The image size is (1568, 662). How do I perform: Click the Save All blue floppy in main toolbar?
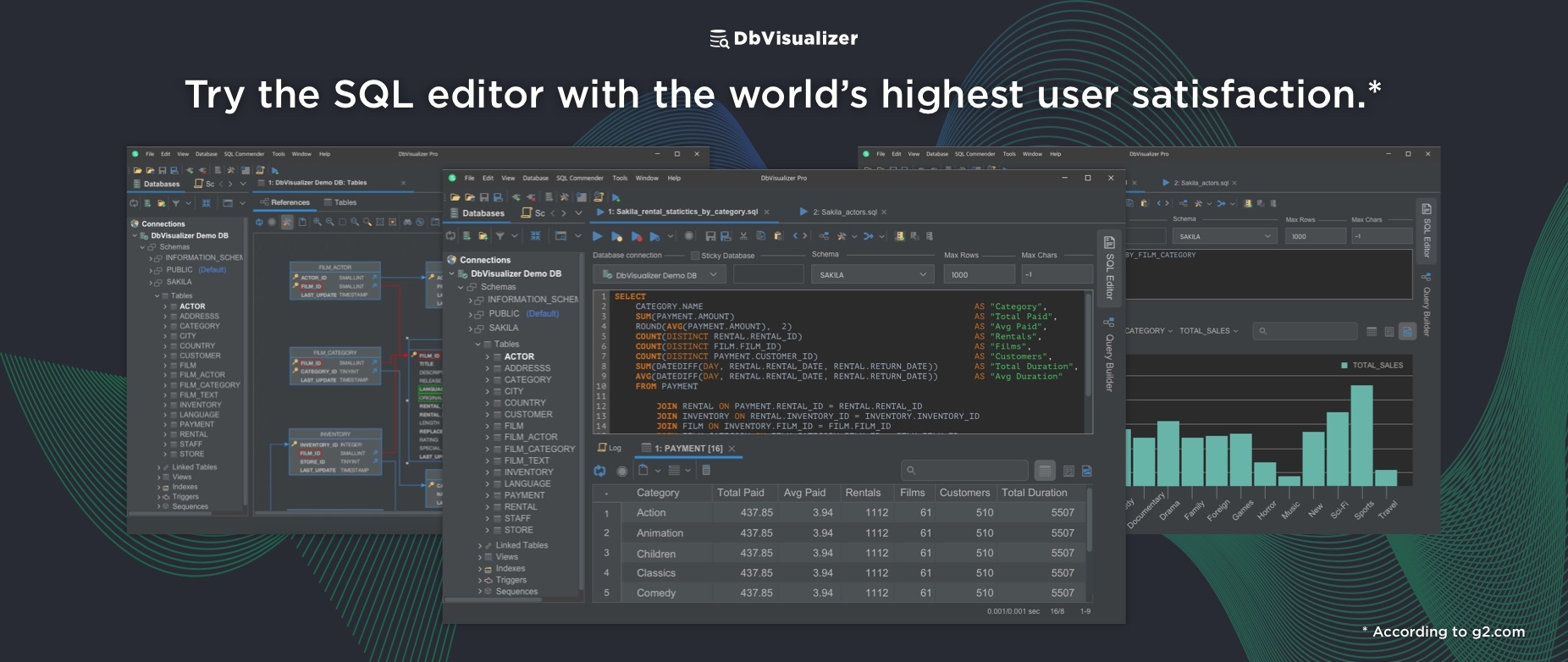click(x=499, y=197)
